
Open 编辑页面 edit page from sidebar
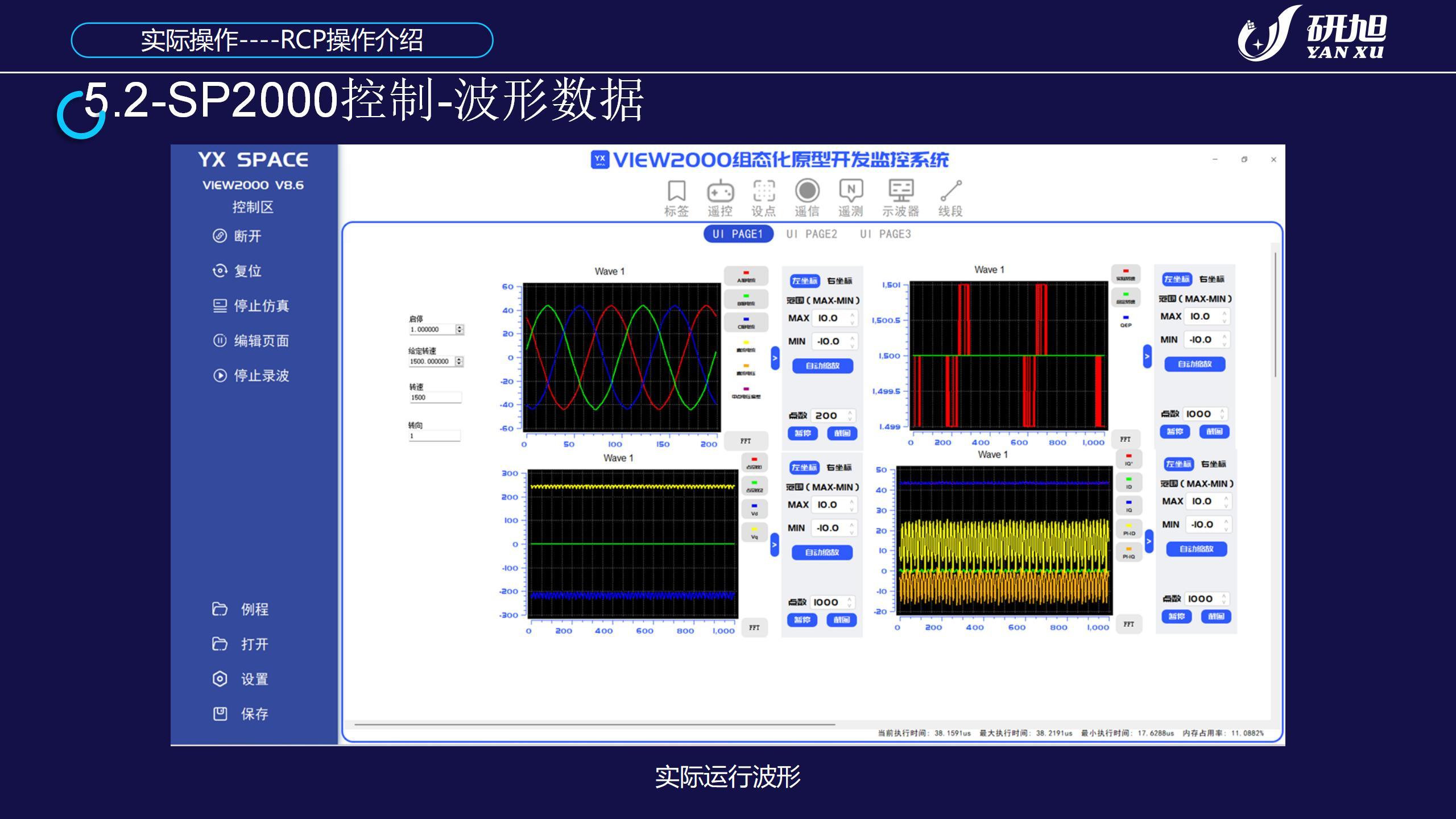point(251,341)
